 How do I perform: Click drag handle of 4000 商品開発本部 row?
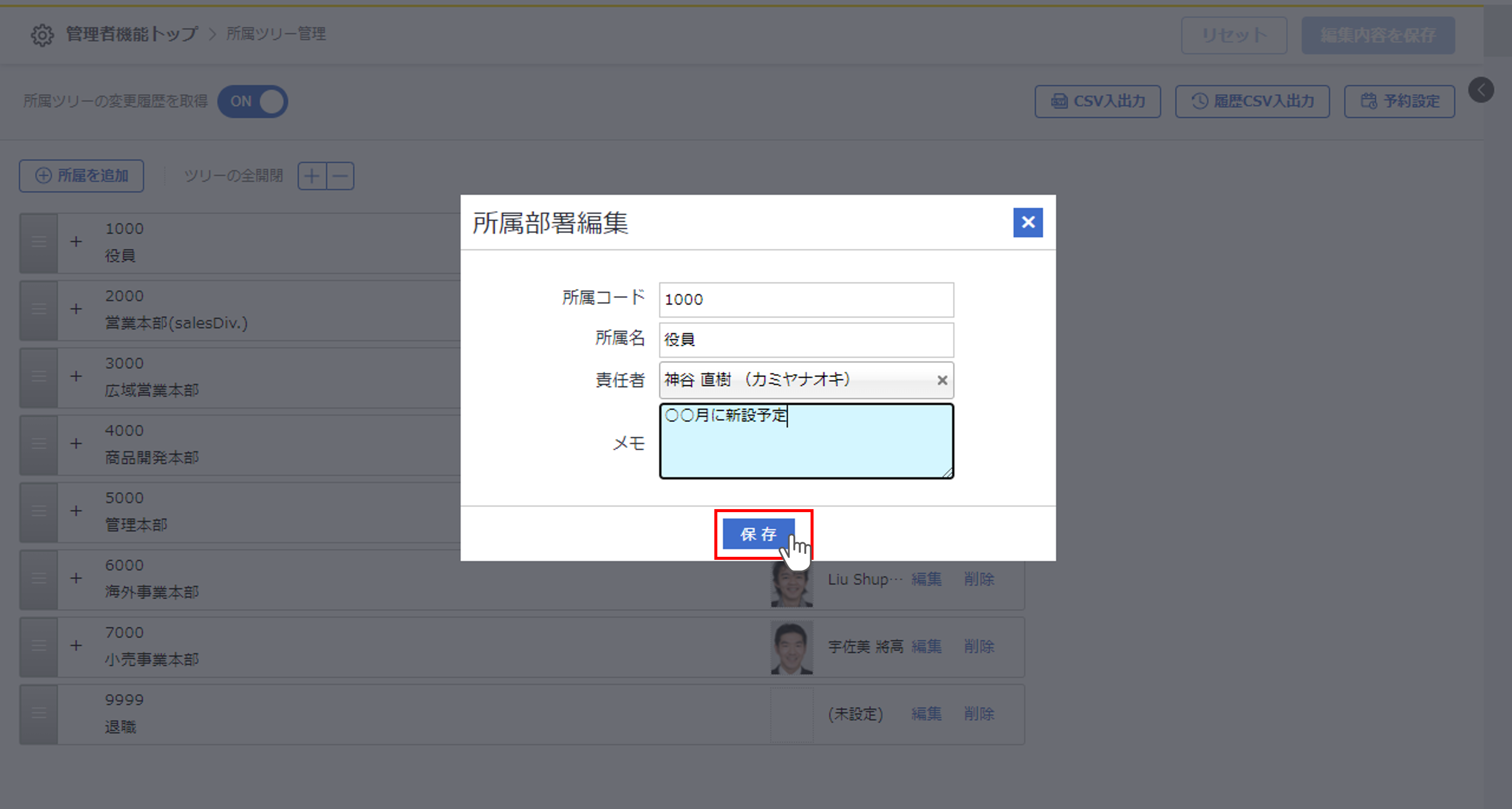(x=39, y=445)
